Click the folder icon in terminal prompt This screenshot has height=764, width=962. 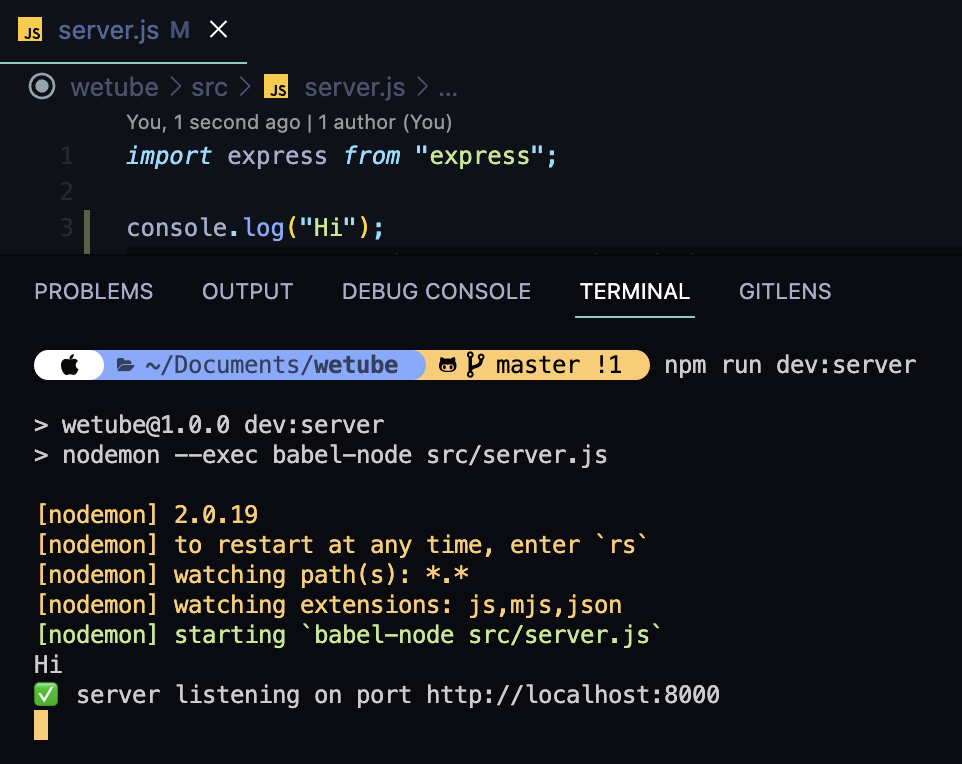[125, 366]
